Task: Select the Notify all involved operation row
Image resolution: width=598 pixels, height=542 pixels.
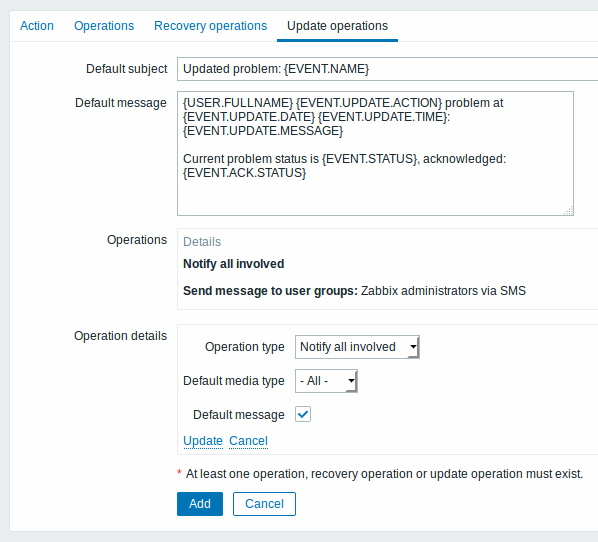Action: (x=233, y=264)
